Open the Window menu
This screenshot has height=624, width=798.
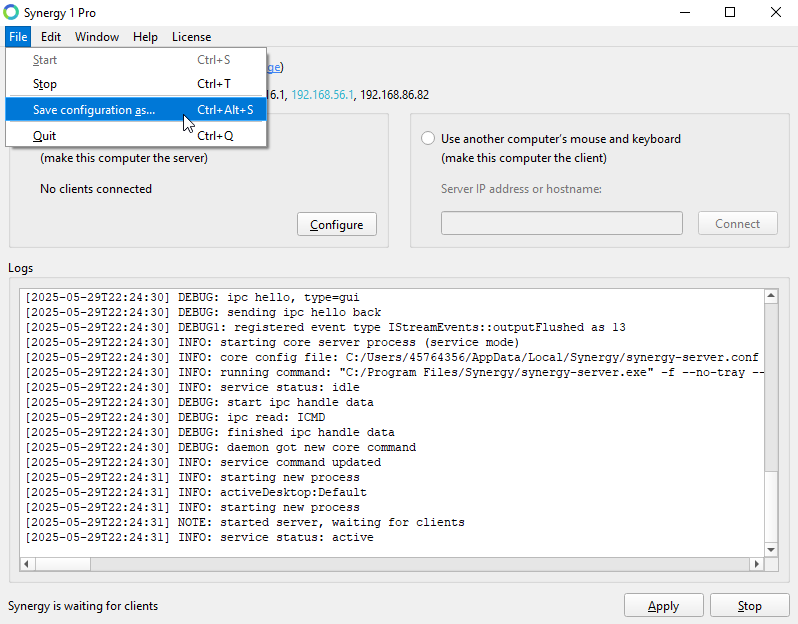coord(97,37)
